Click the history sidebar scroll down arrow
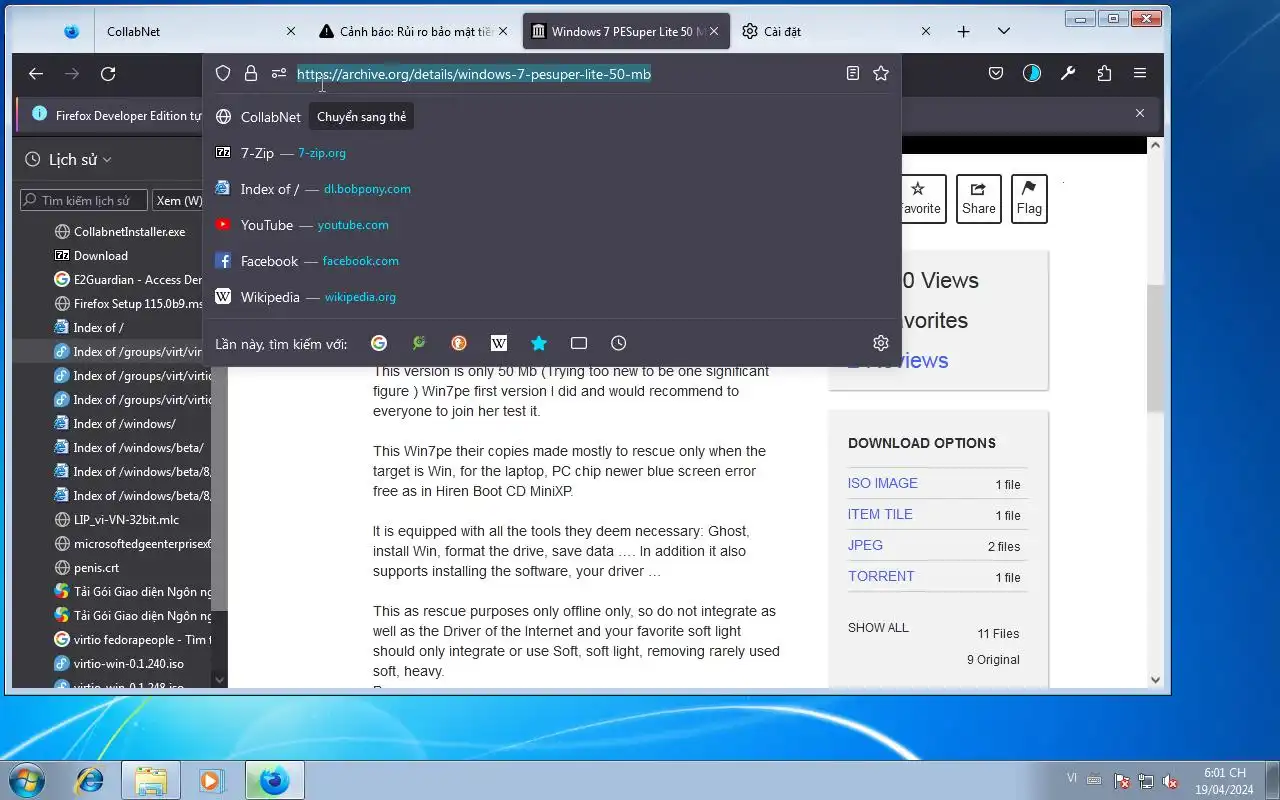1280x800 pixels. tap(220, 680)
